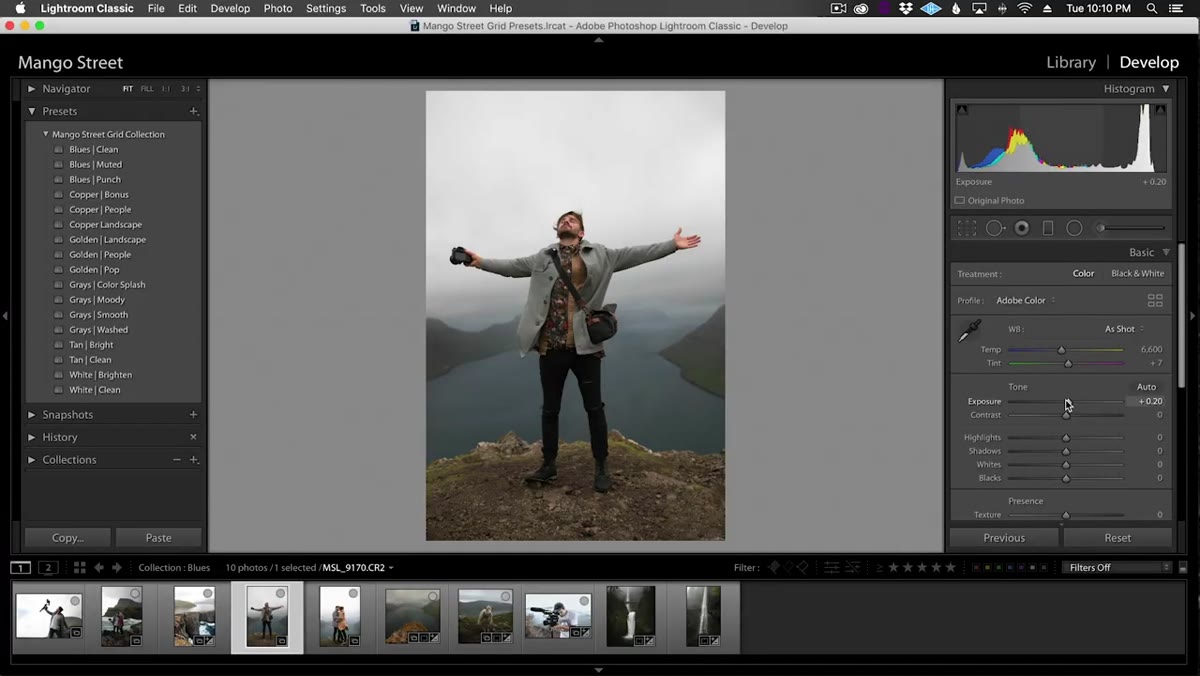Image resolution: width=1200 pixels, height=676 pixels.
Task: Expand the Navigator panel
Action: (32, 89)
